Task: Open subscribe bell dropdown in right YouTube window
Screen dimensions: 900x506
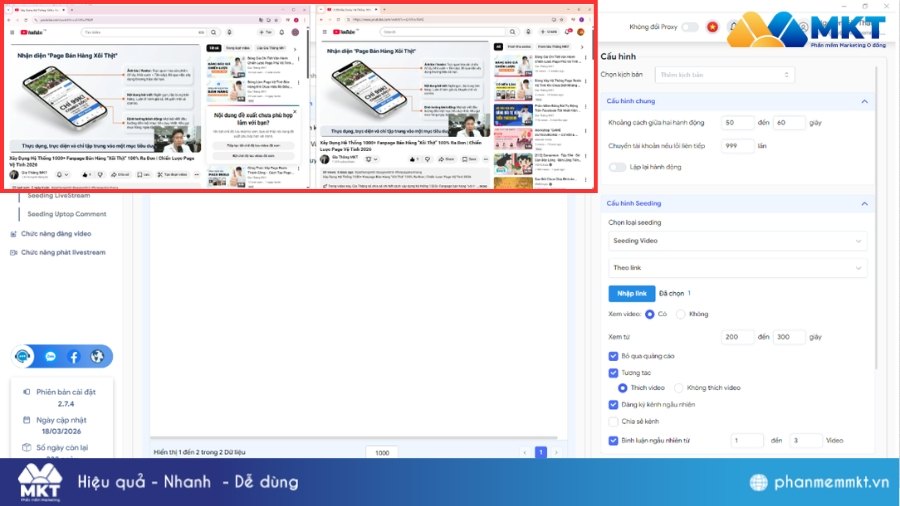Action: coord(370,159)
